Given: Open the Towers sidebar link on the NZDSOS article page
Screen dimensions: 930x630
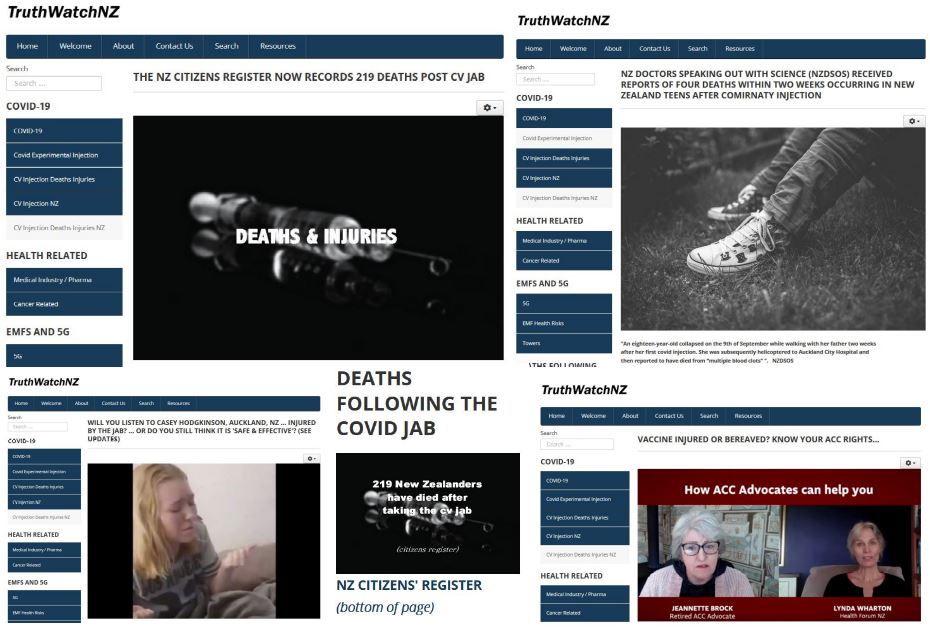Looking at the screenshot, I should click(x=564, y=343).
